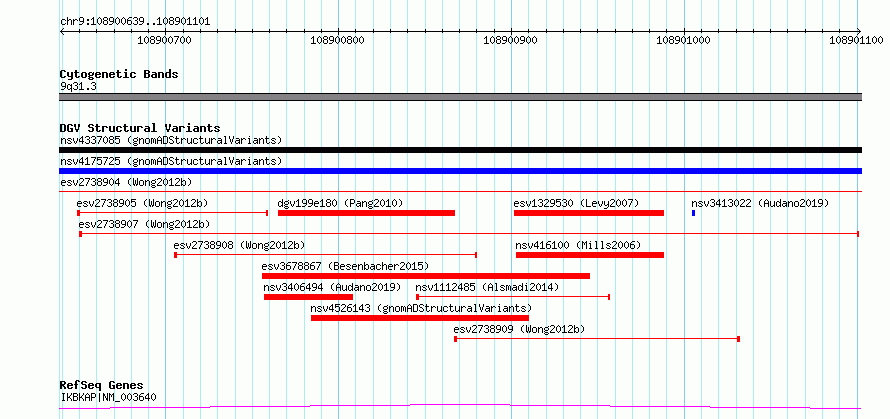Click the DGV Structural Variants track heading
Image resolution: width=890 pixels, height=419 pixels.
point(140,128)
